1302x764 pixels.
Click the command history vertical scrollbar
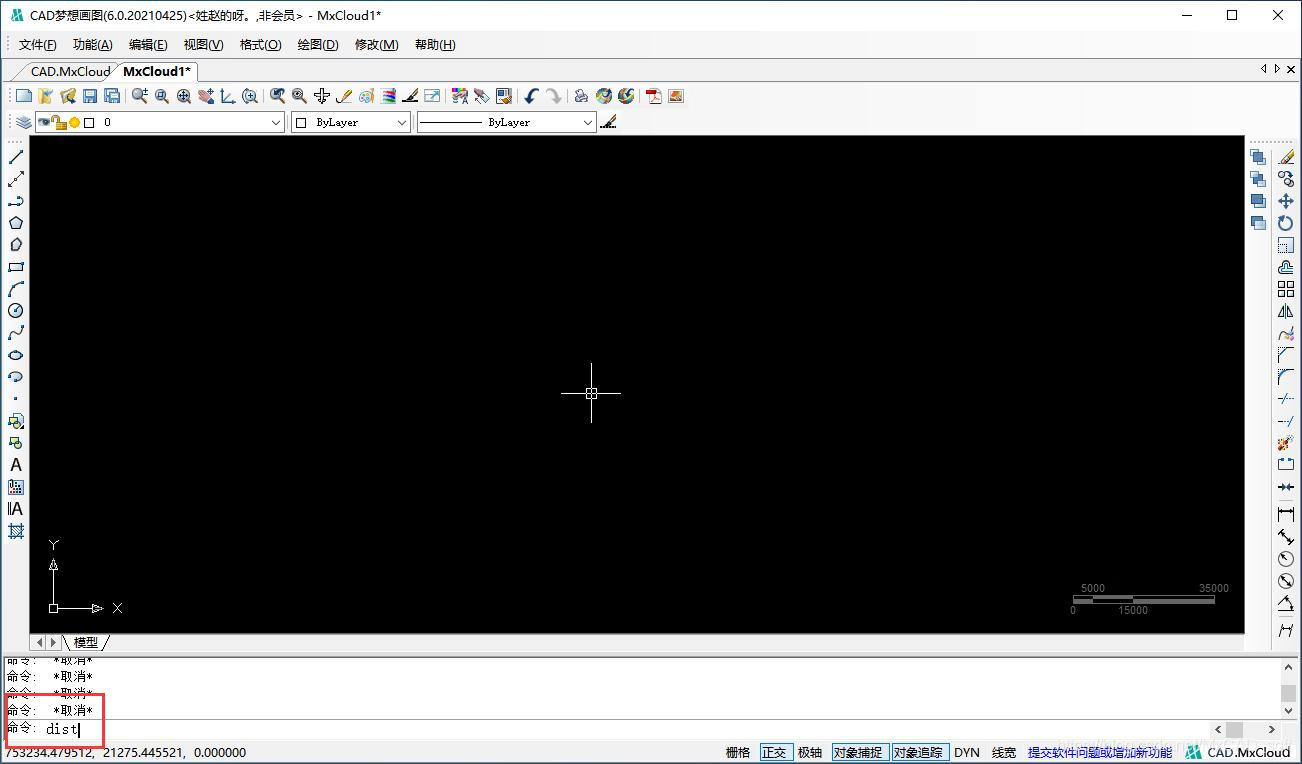tap(1288, 688)
